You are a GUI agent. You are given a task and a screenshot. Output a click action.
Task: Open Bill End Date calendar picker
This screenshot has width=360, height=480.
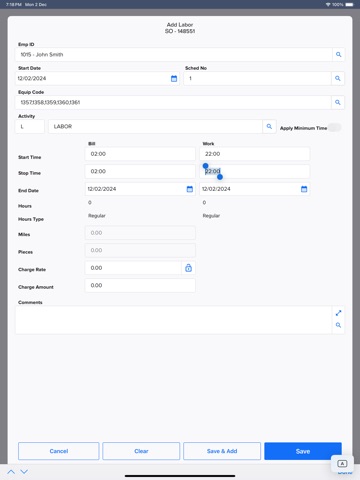click(x=190, y=189)
